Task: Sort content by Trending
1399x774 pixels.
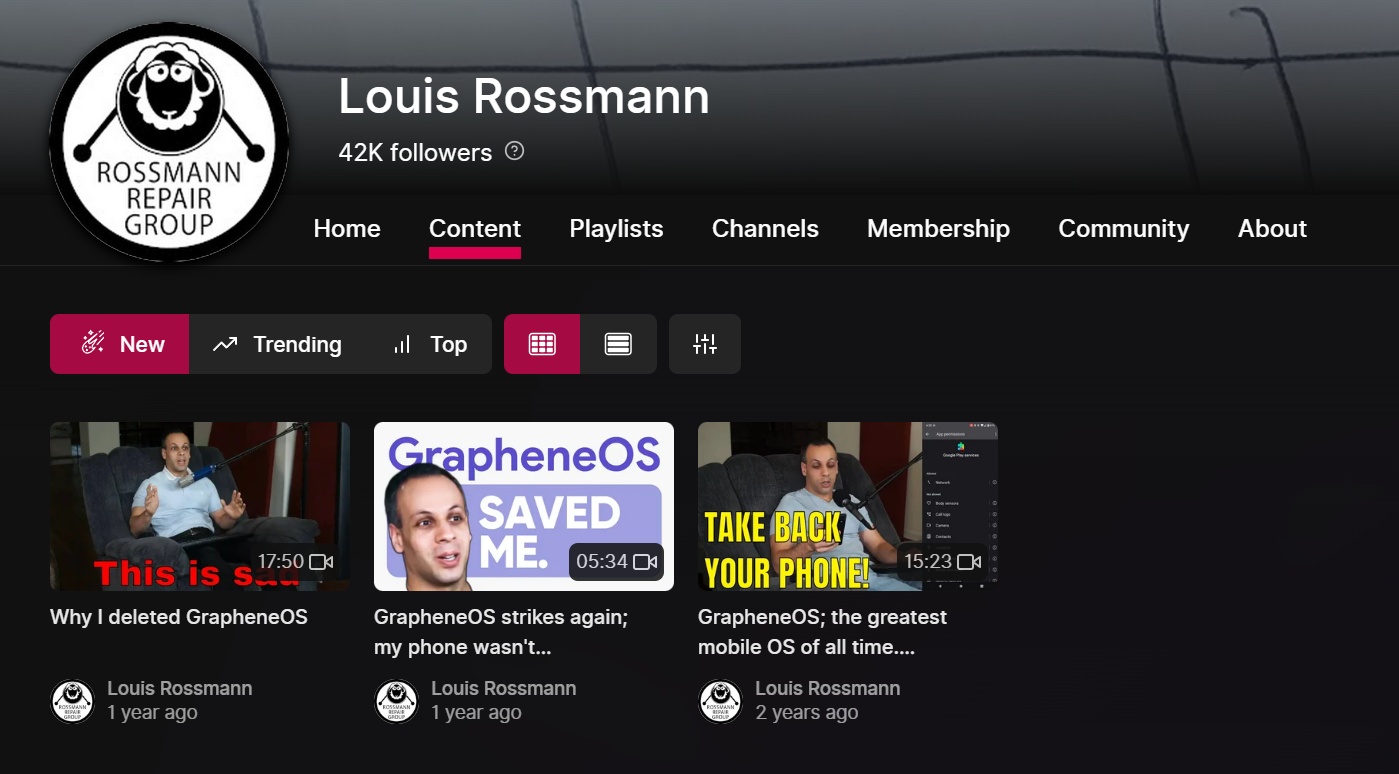Action: 277,344
